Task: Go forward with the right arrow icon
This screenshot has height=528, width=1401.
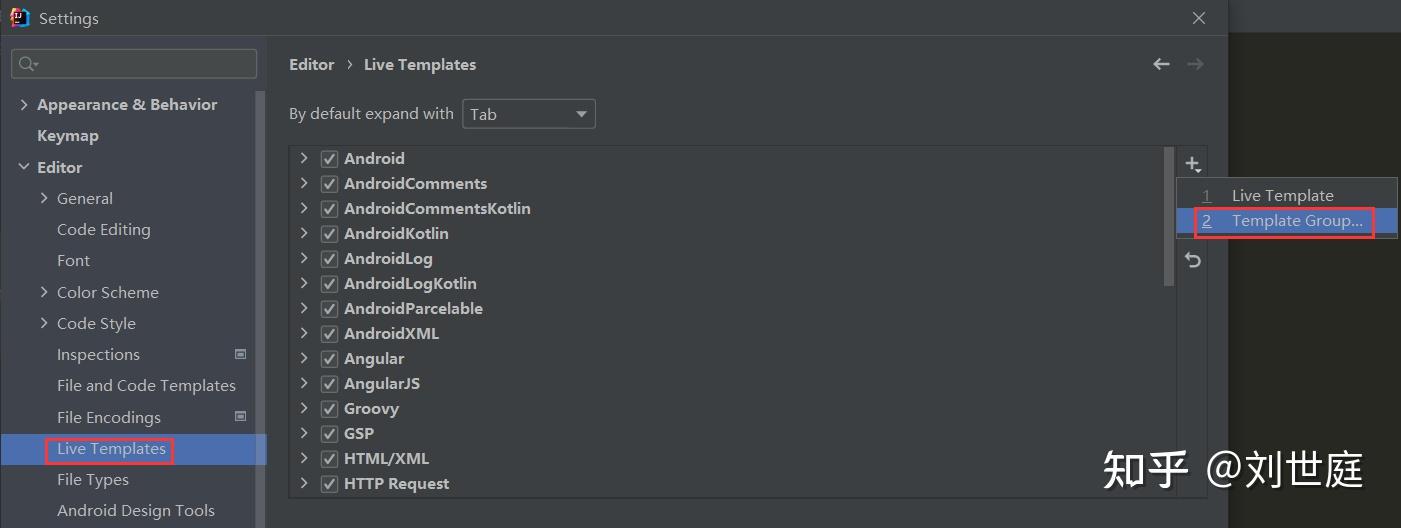Action: click(1194, 64)
